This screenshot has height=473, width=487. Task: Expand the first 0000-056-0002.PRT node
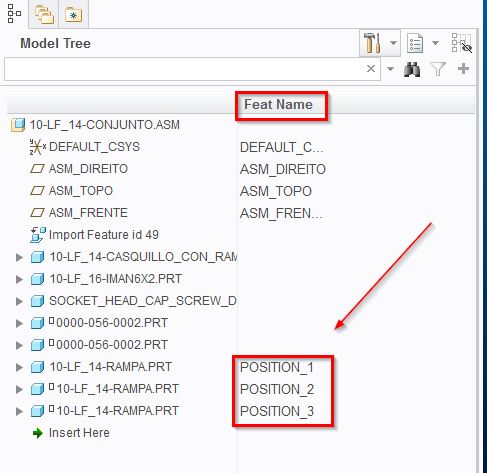(x=20, y=323)
